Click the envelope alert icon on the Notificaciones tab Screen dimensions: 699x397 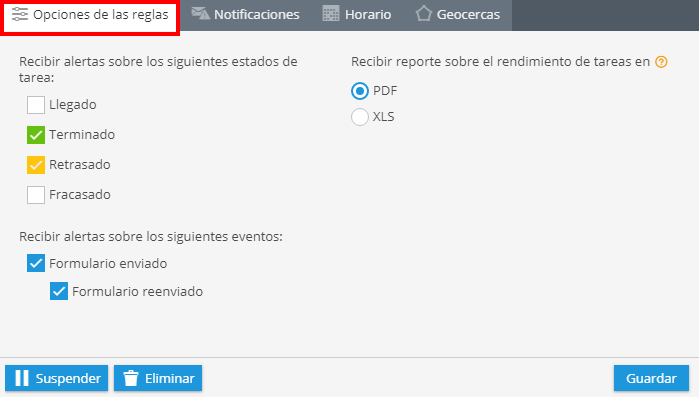tap(200, 13)
